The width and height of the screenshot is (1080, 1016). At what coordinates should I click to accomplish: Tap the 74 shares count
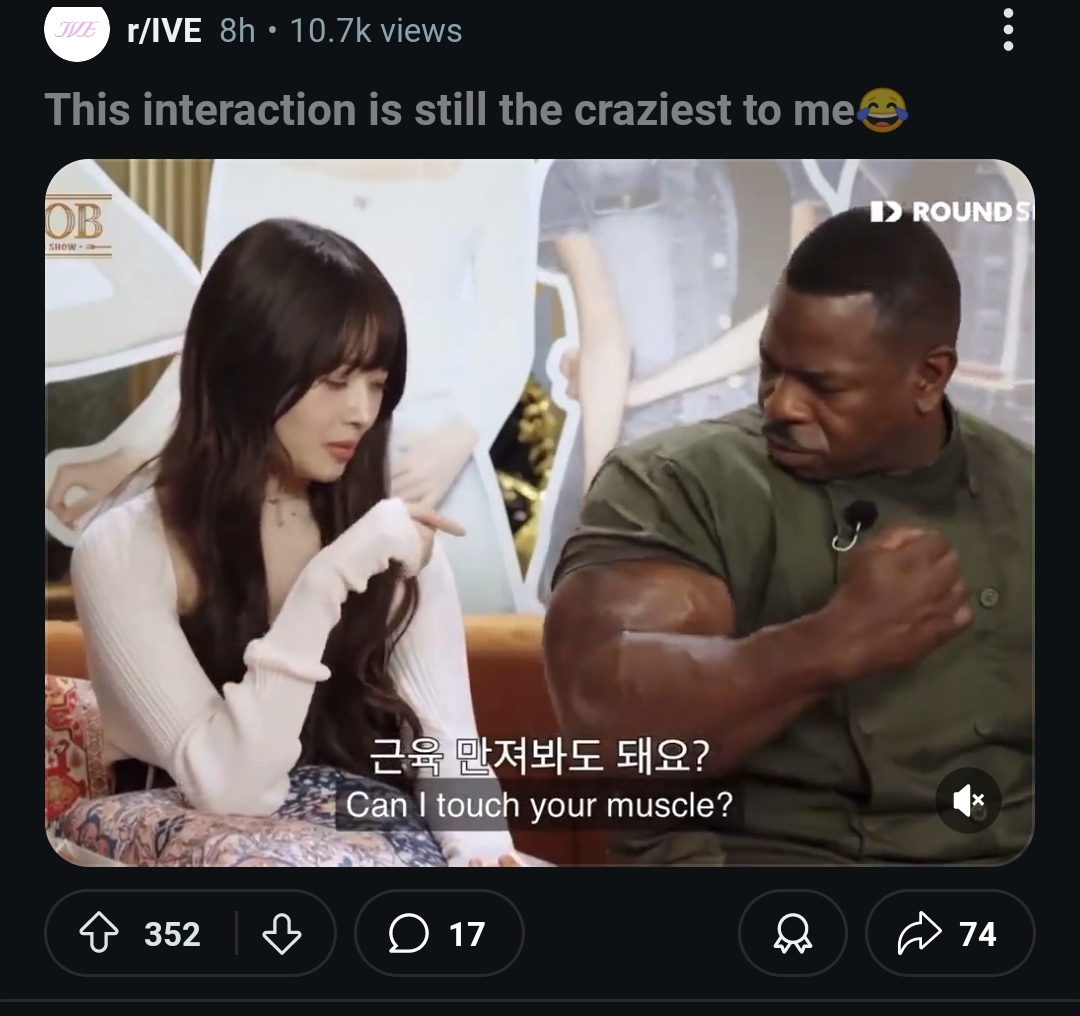[978, 934]
